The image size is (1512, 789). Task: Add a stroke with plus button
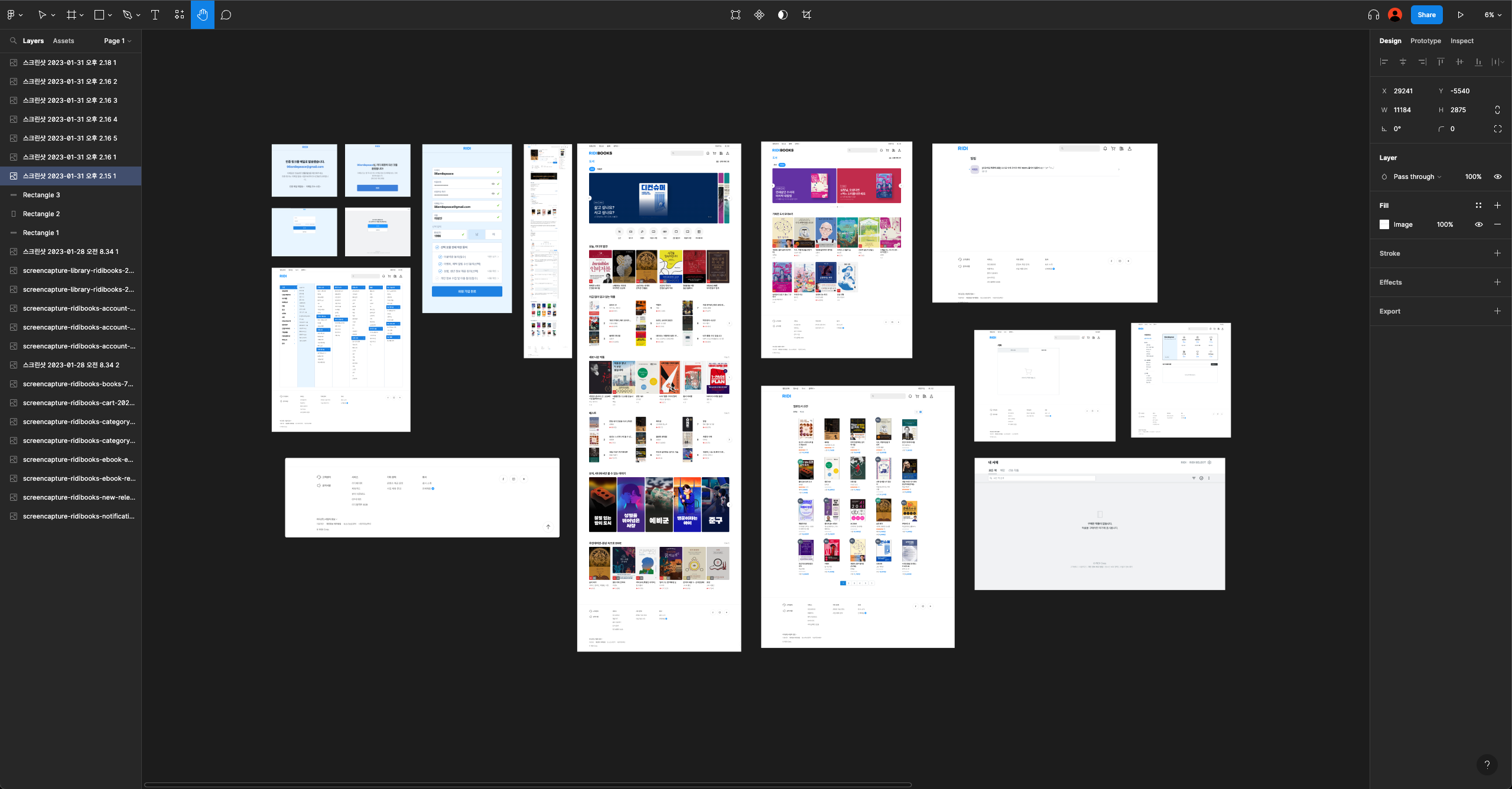(x=1497, y=253)
